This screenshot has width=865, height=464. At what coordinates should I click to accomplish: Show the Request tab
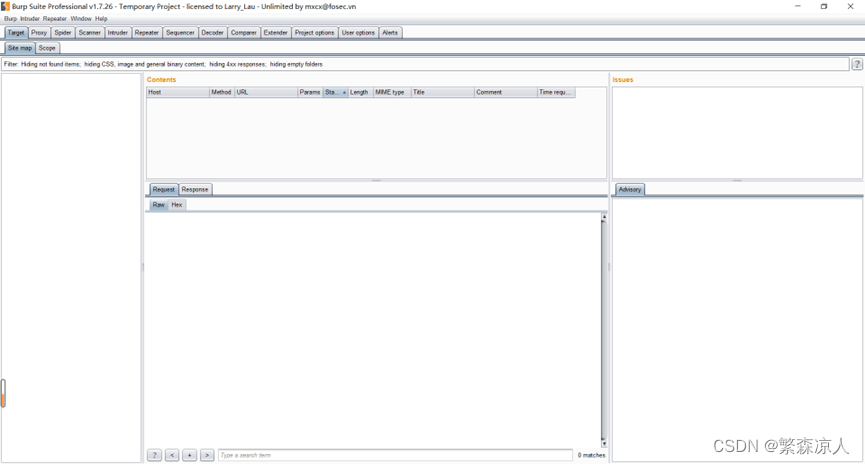(x=164, y=189)
